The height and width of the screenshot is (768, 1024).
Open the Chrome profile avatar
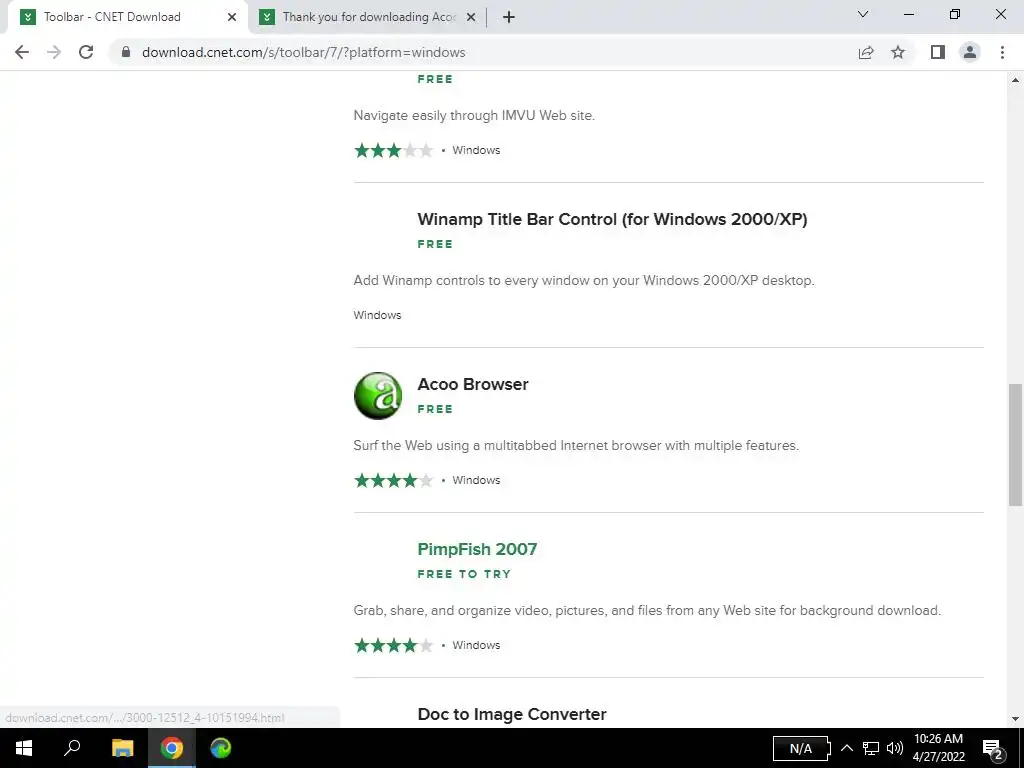pyautogui.click(x=970, y=52)
